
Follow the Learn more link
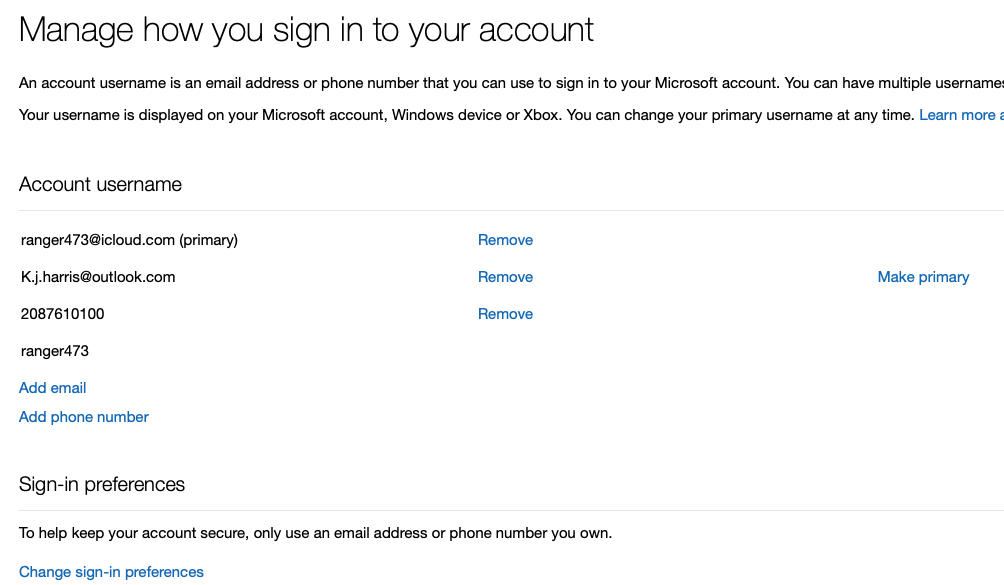pos(961,115)
